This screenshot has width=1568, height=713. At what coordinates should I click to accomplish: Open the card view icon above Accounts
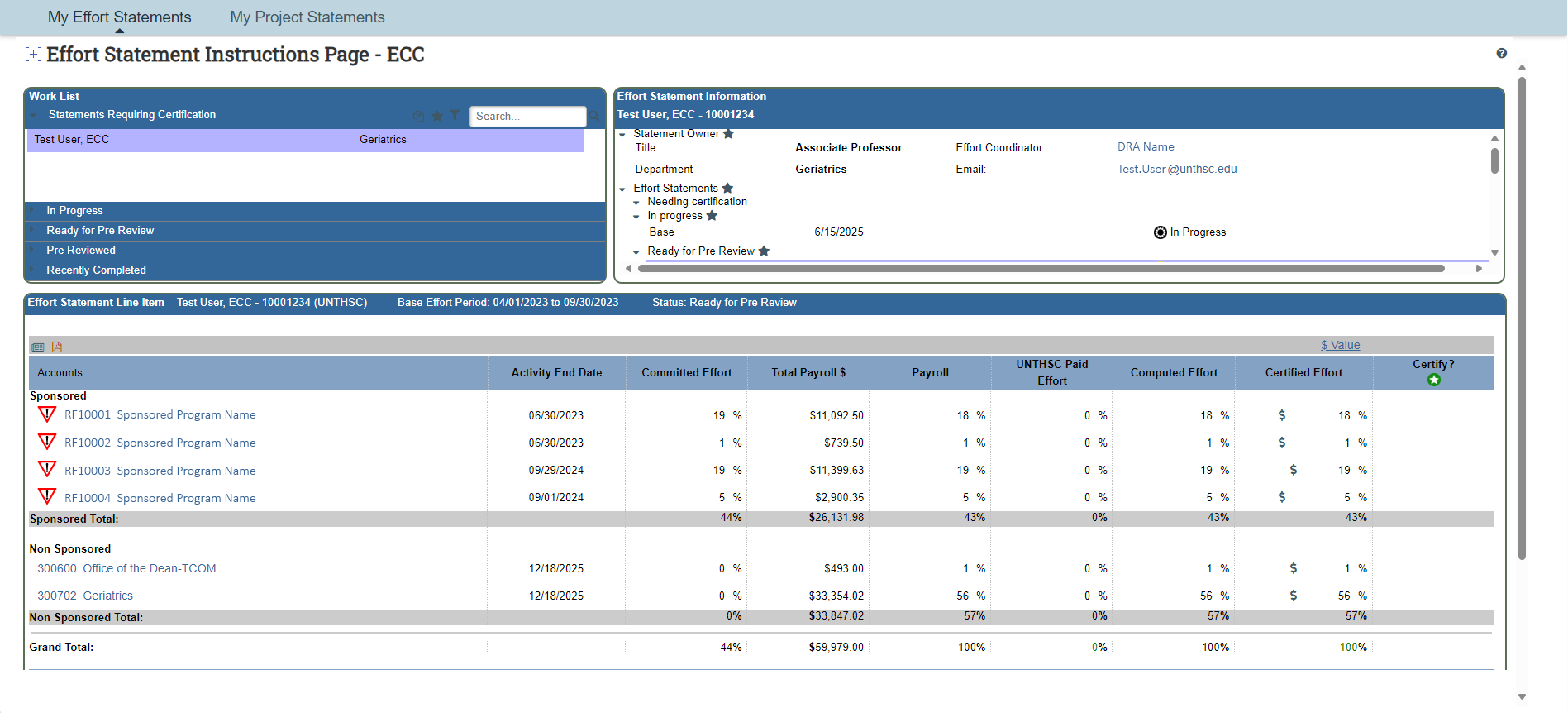click(x=38, y=347)
